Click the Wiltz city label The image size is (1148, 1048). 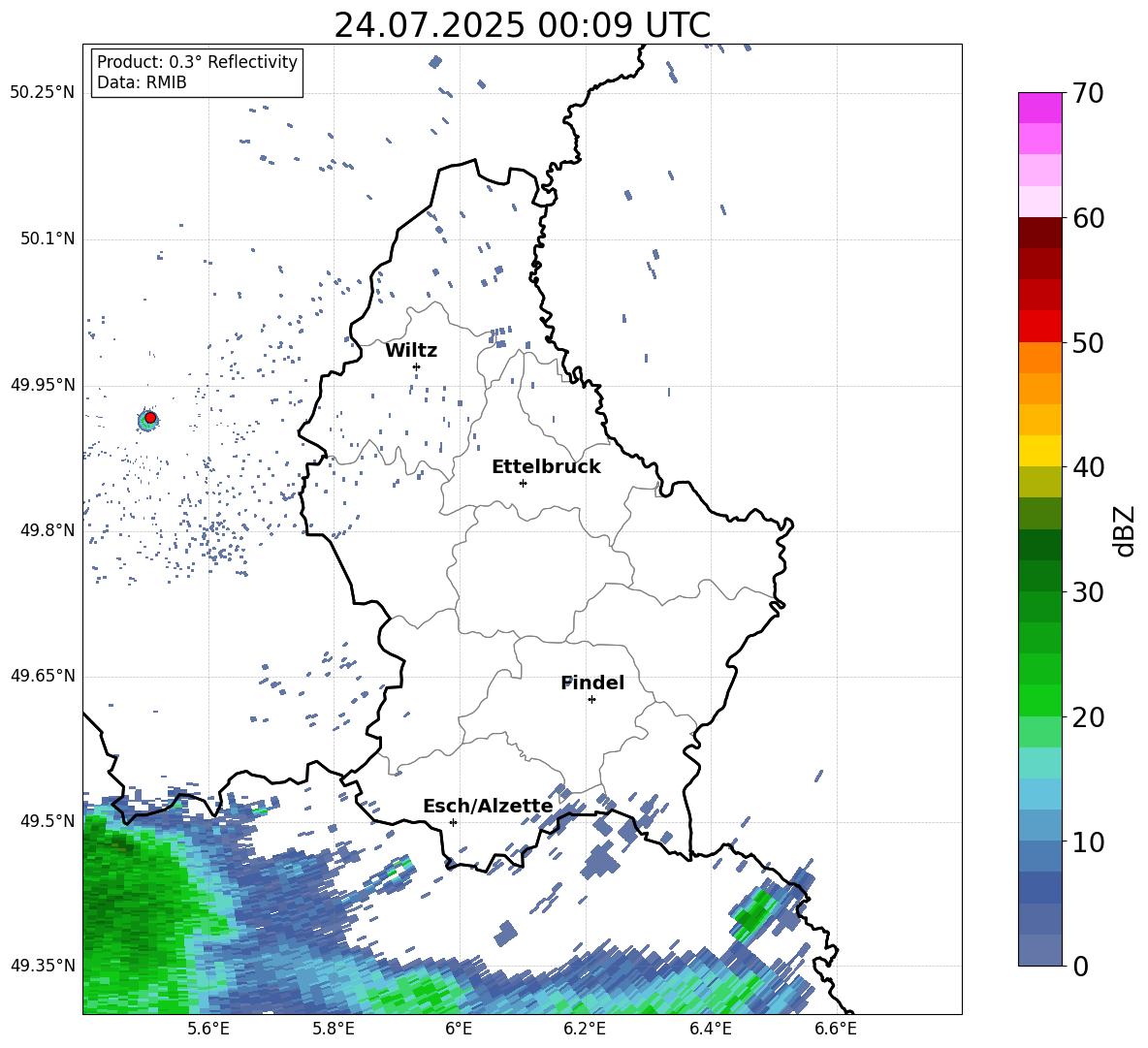[x=411, y=351]
